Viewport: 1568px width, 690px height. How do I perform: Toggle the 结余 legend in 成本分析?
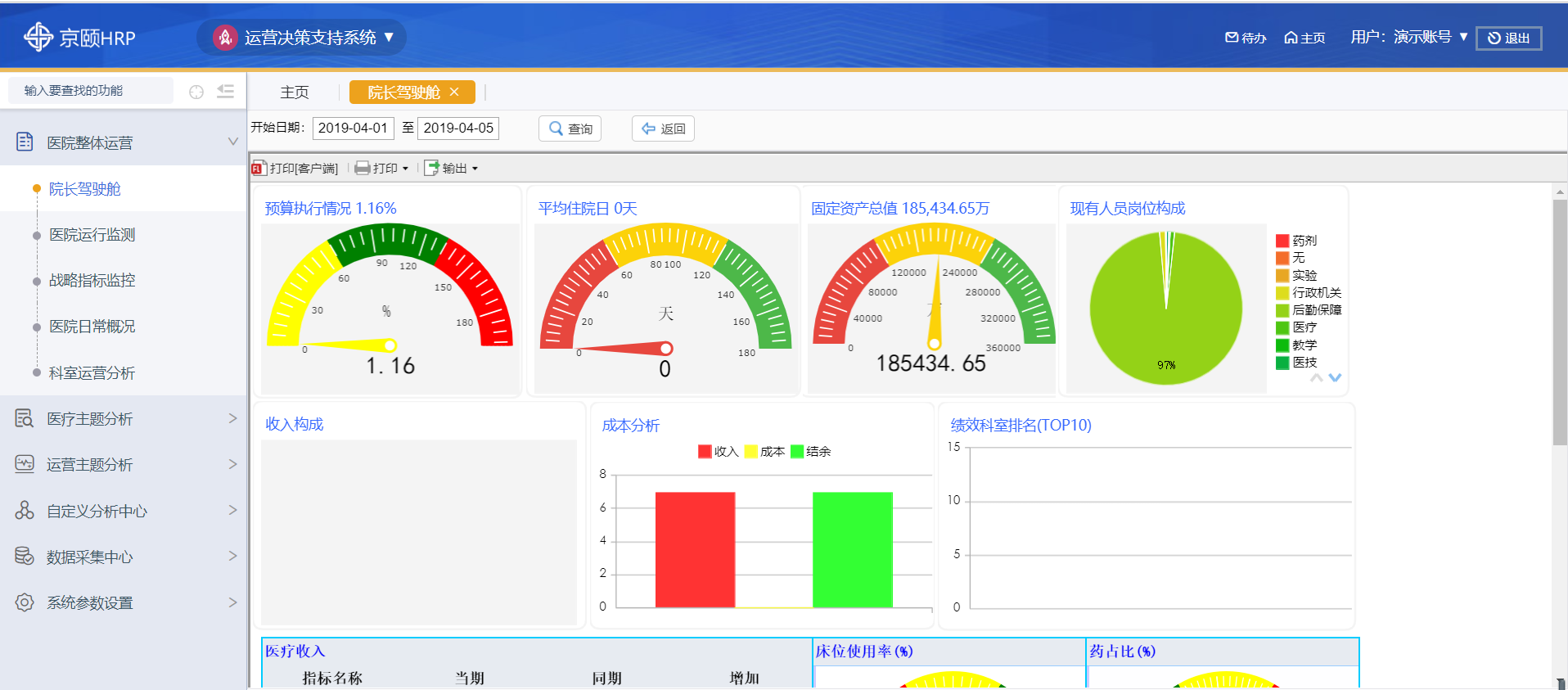tap(810, 452)
